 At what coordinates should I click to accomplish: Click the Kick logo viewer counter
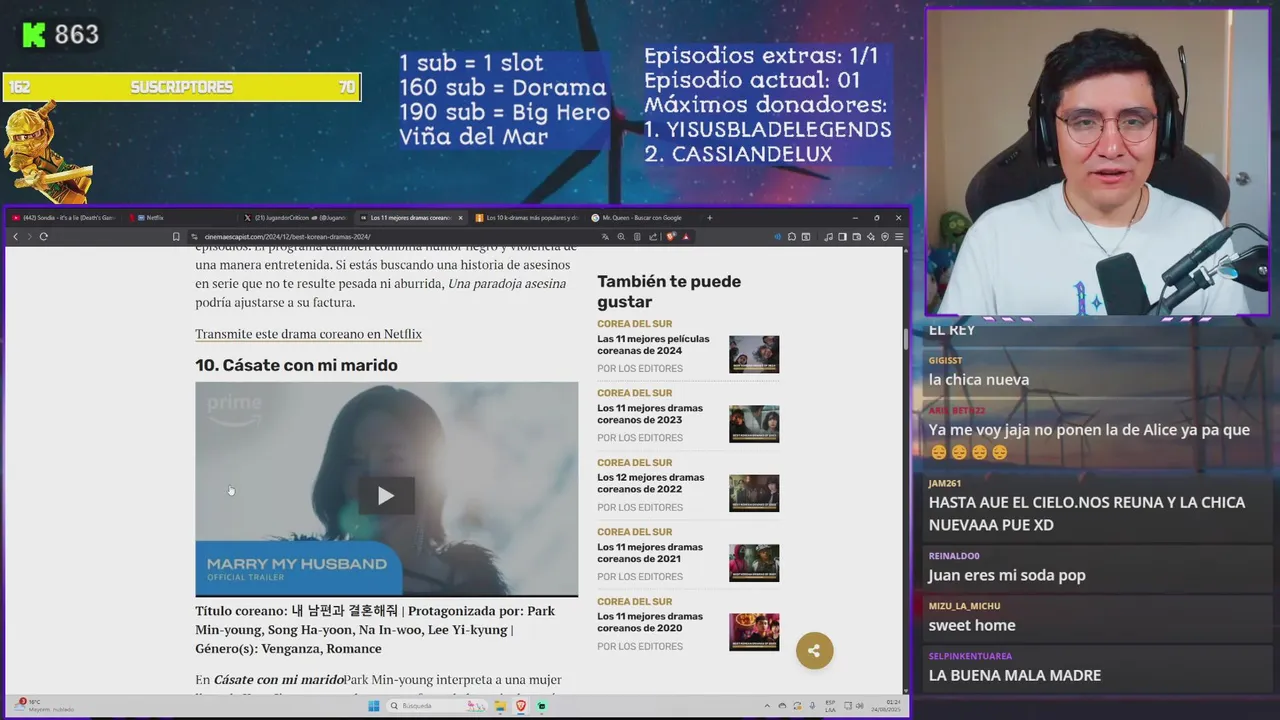pos(60,35)
